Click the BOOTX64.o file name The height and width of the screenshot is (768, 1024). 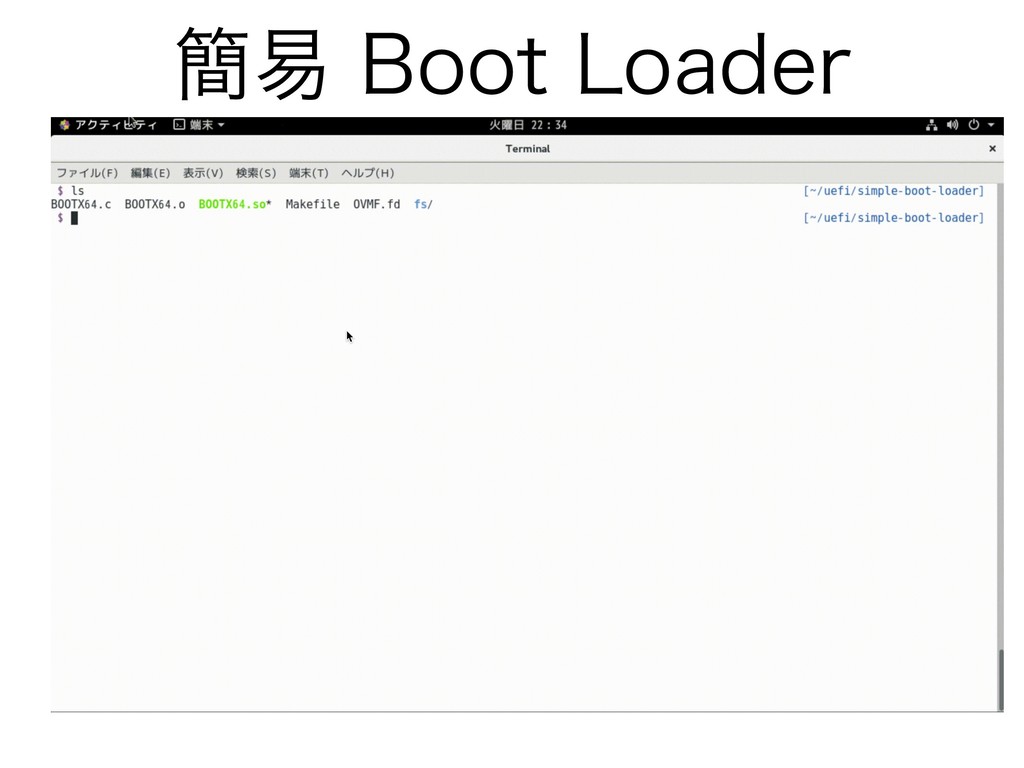click(155, 204)
